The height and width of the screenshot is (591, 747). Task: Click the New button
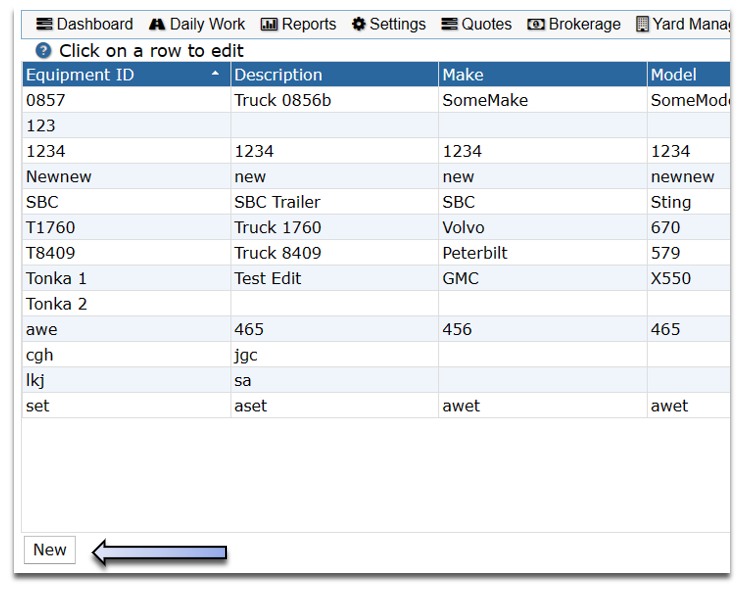[x=50, y=550]
